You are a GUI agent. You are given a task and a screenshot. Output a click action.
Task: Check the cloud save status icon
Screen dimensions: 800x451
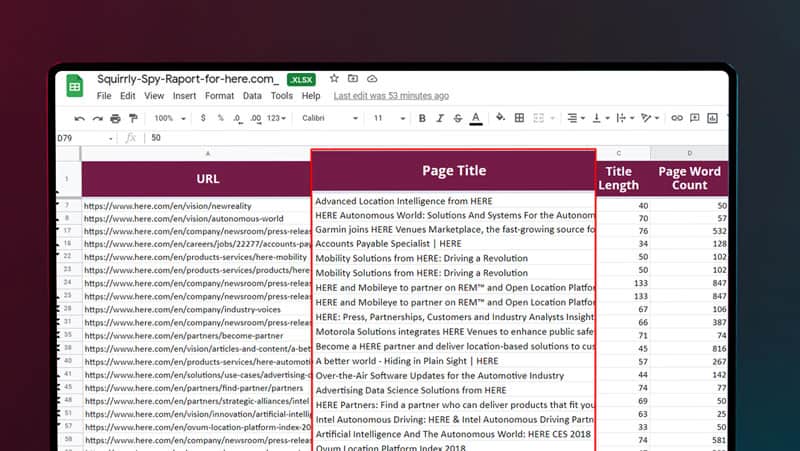tap(372, 79)
